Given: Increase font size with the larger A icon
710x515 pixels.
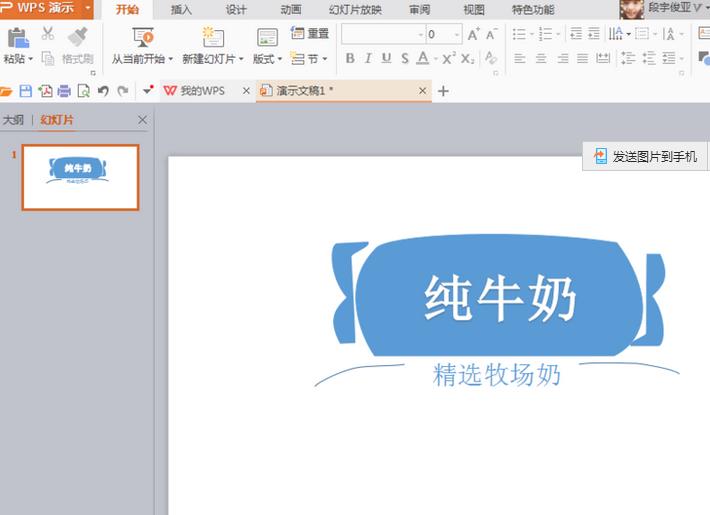Looking at the screenshot, I should click(x=473, y=35).
